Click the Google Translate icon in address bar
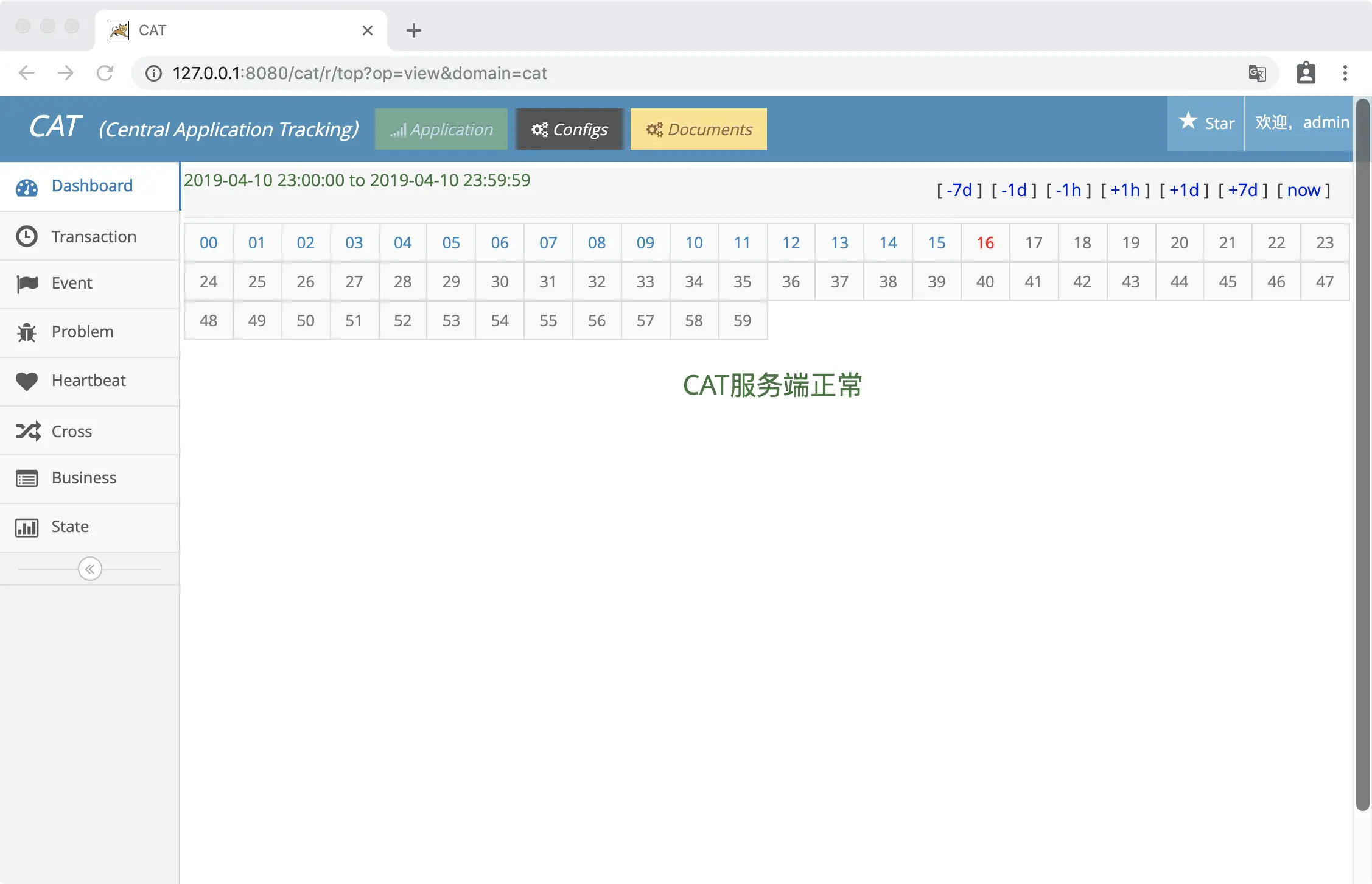This screenshot has width=1372, height=884. point(1257,74)
